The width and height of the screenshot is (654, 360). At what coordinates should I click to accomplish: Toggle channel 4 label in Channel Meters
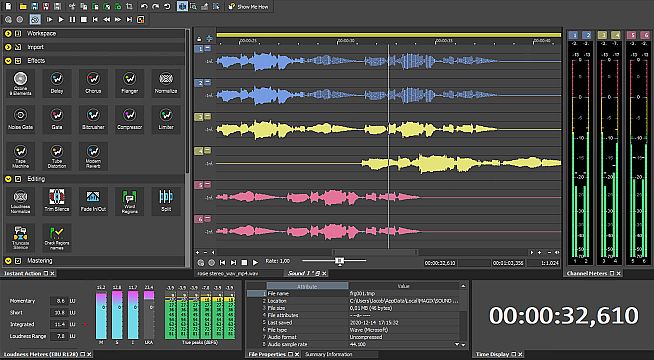coord(615,35)
